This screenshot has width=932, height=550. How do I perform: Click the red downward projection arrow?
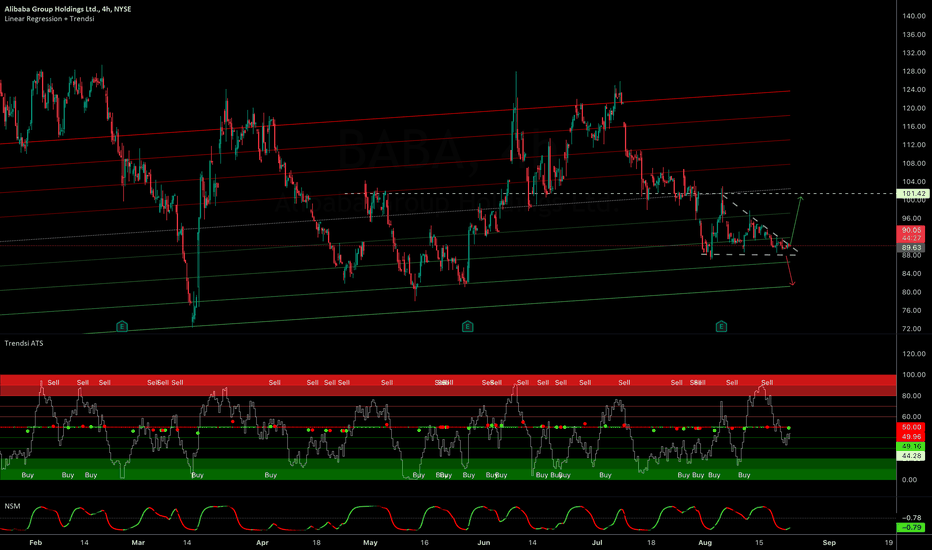point(790,271)
